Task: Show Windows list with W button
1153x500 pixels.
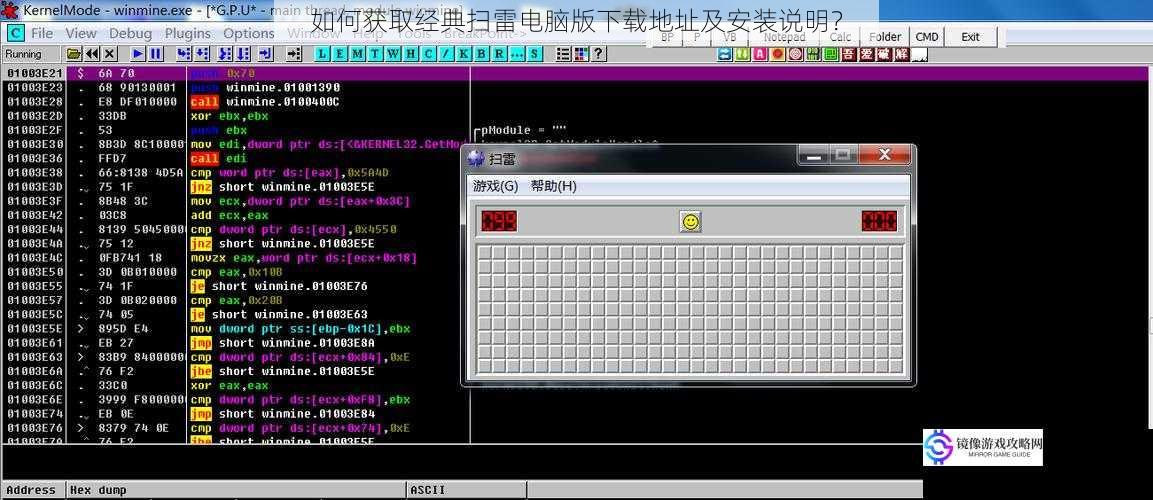Action: (x=393, y=54)
